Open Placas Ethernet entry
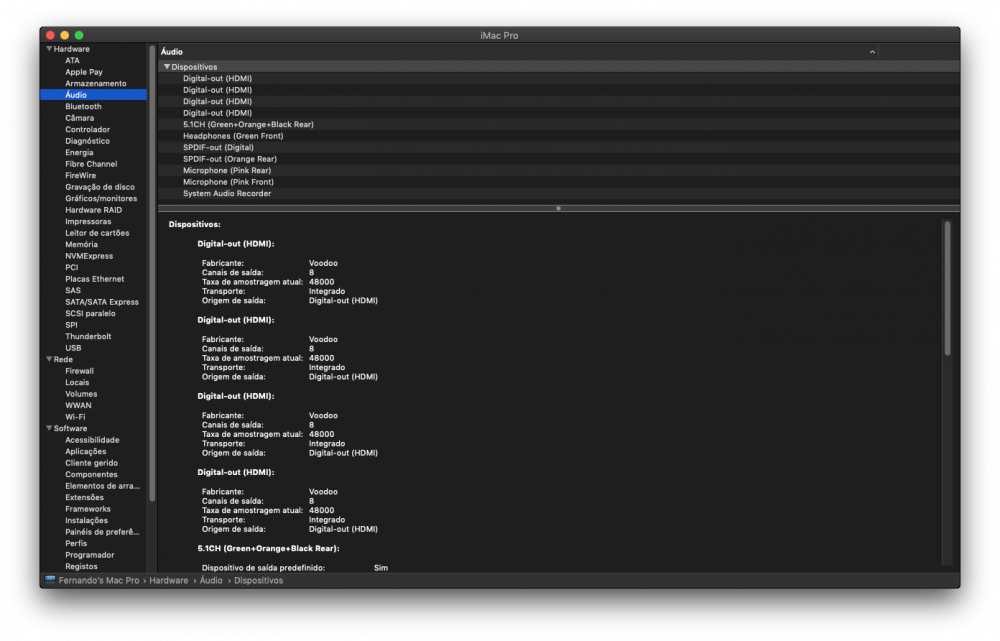Screen dimensions: 1000x641 click(x=94, y=279)
